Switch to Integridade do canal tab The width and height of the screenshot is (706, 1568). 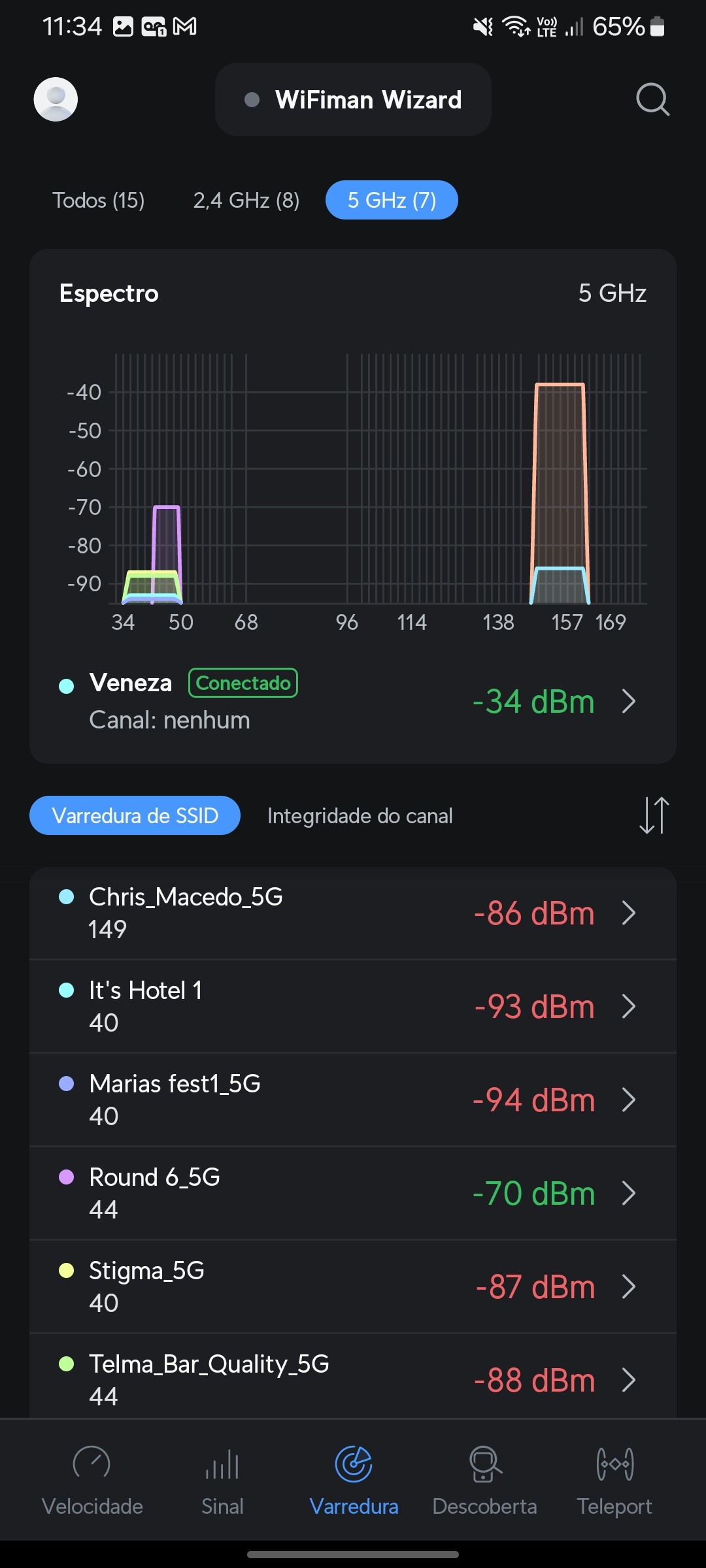(x=360, y=815)
